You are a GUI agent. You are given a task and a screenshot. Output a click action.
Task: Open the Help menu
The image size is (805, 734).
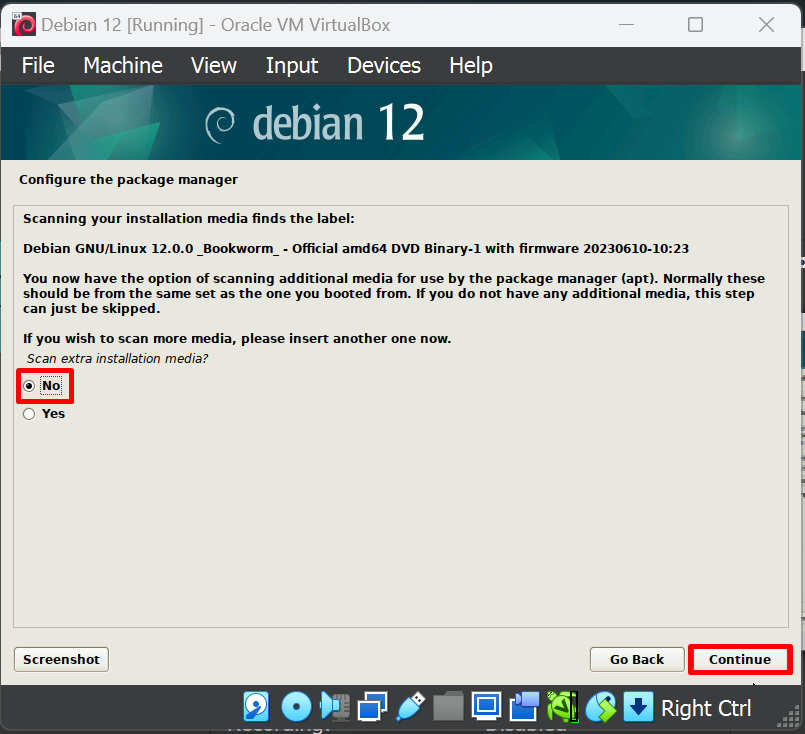[x=471, y=66]
